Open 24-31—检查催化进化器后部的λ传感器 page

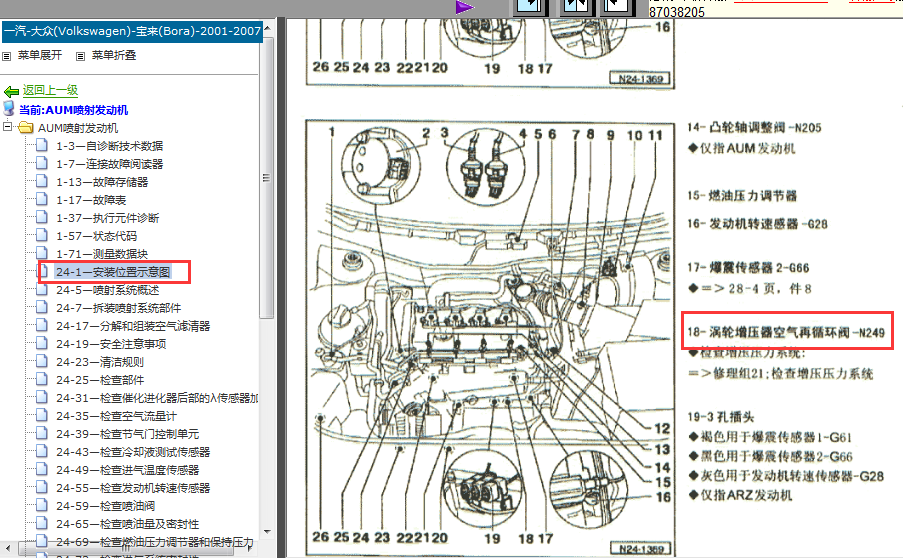(x=157, y=398)
